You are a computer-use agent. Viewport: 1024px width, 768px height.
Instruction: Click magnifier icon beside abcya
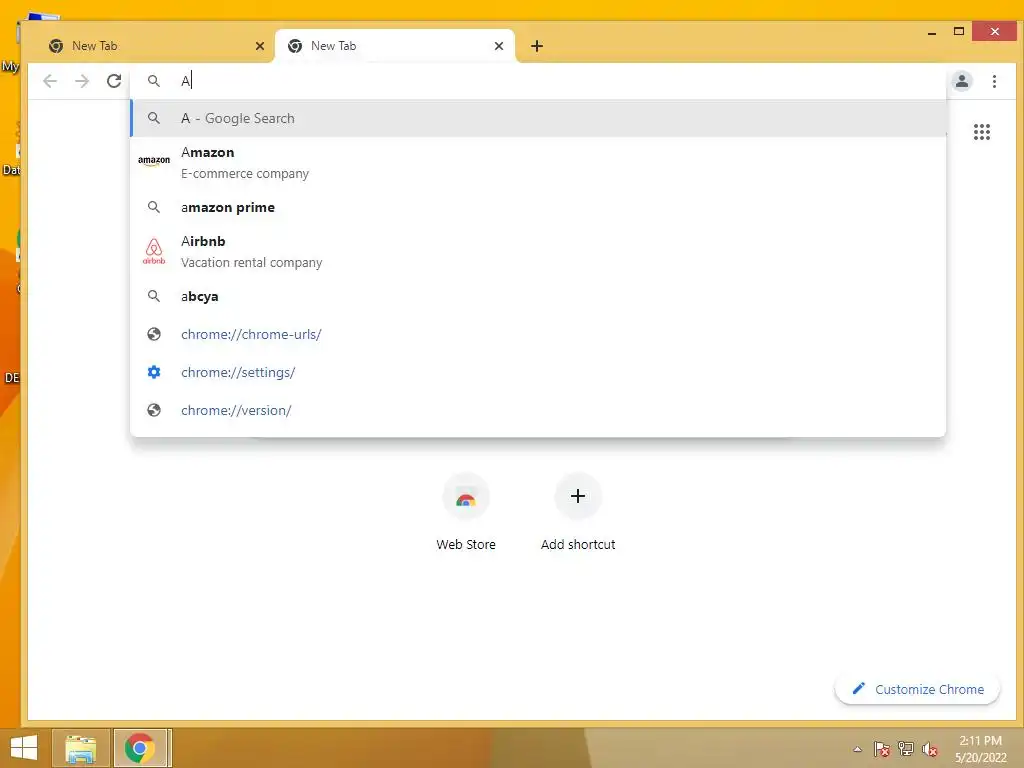pos(153,296)
